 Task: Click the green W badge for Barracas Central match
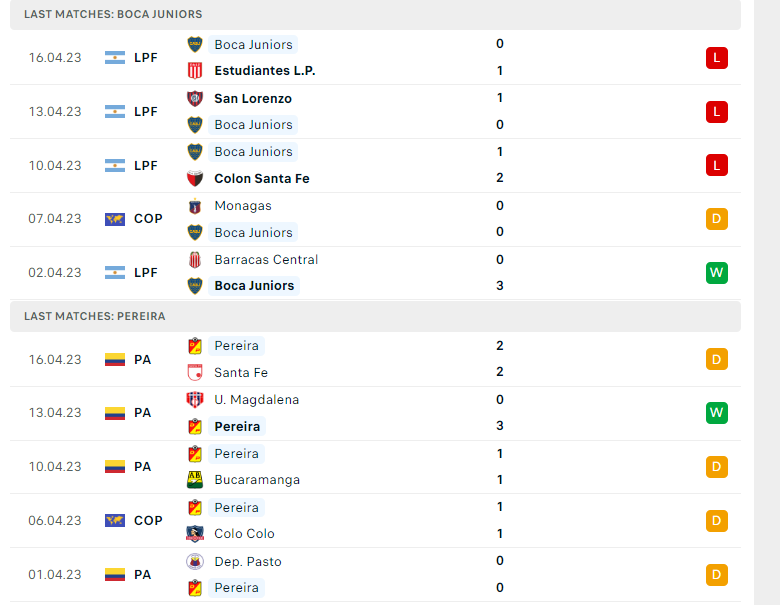pos(716,273)
